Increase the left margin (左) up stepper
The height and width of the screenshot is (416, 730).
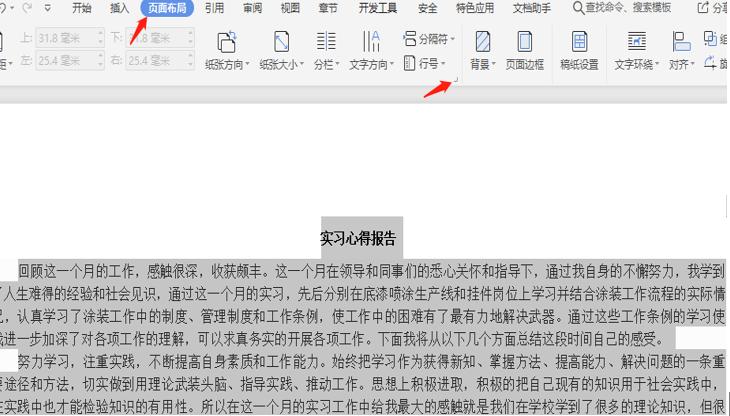(x=101, y=56)
